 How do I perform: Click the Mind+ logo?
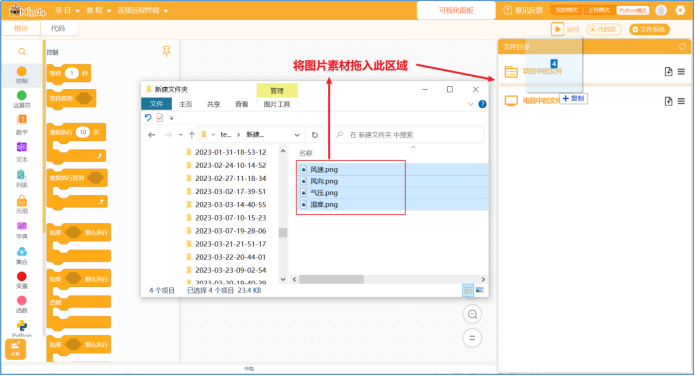click(x=27, y=10)
